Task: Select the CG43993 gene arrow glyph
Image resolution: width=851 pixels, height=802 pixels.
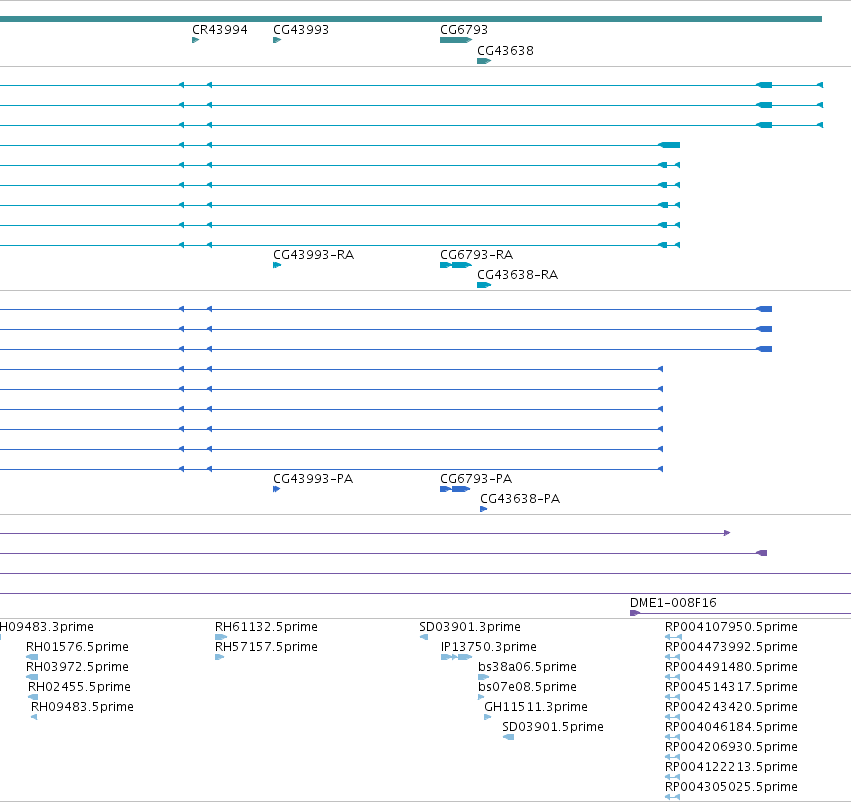Action: tap(277, 40)
